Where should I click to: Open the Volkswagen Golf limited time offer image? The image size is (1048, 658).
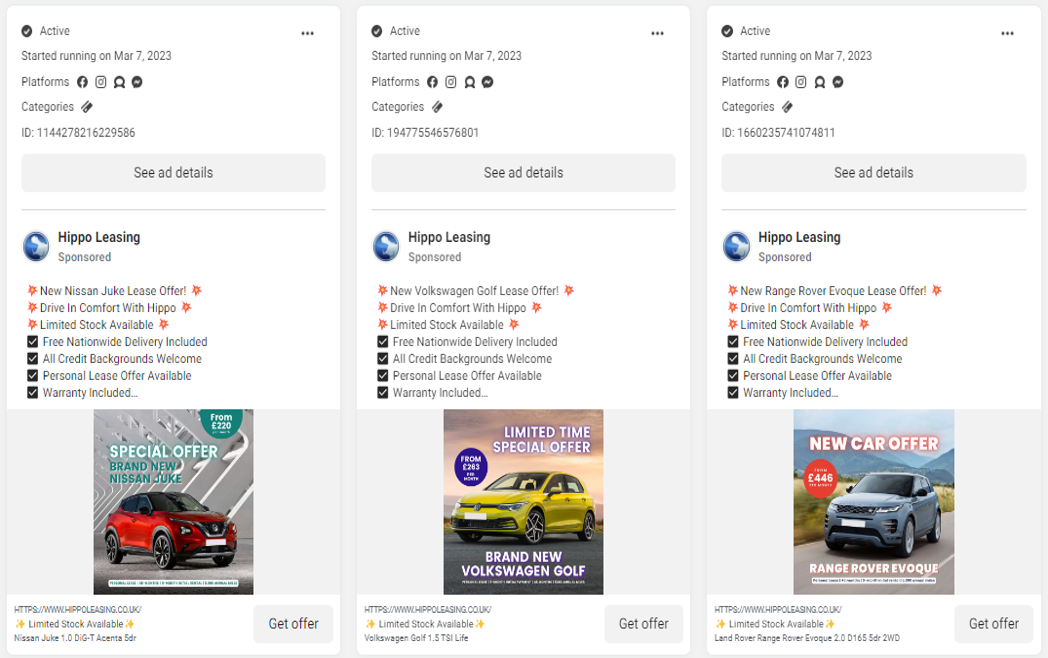point(523,502)
